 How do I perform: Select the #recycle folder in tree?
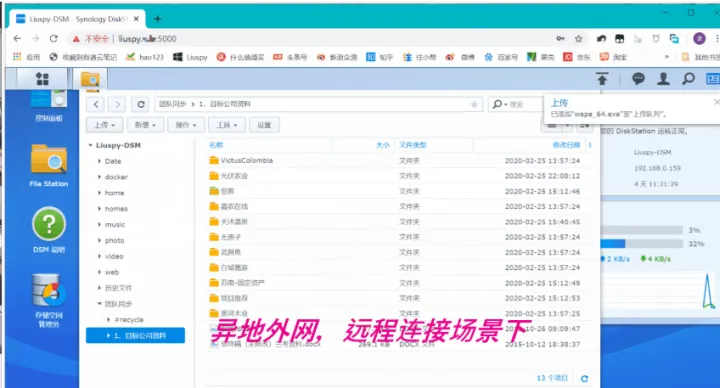[129, 320]
